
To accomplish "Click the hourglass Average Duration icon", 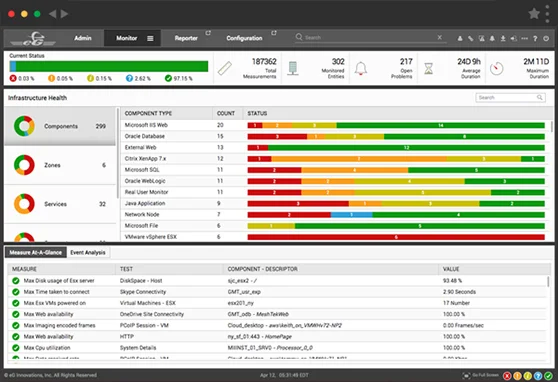I will (x=428, y=68).
